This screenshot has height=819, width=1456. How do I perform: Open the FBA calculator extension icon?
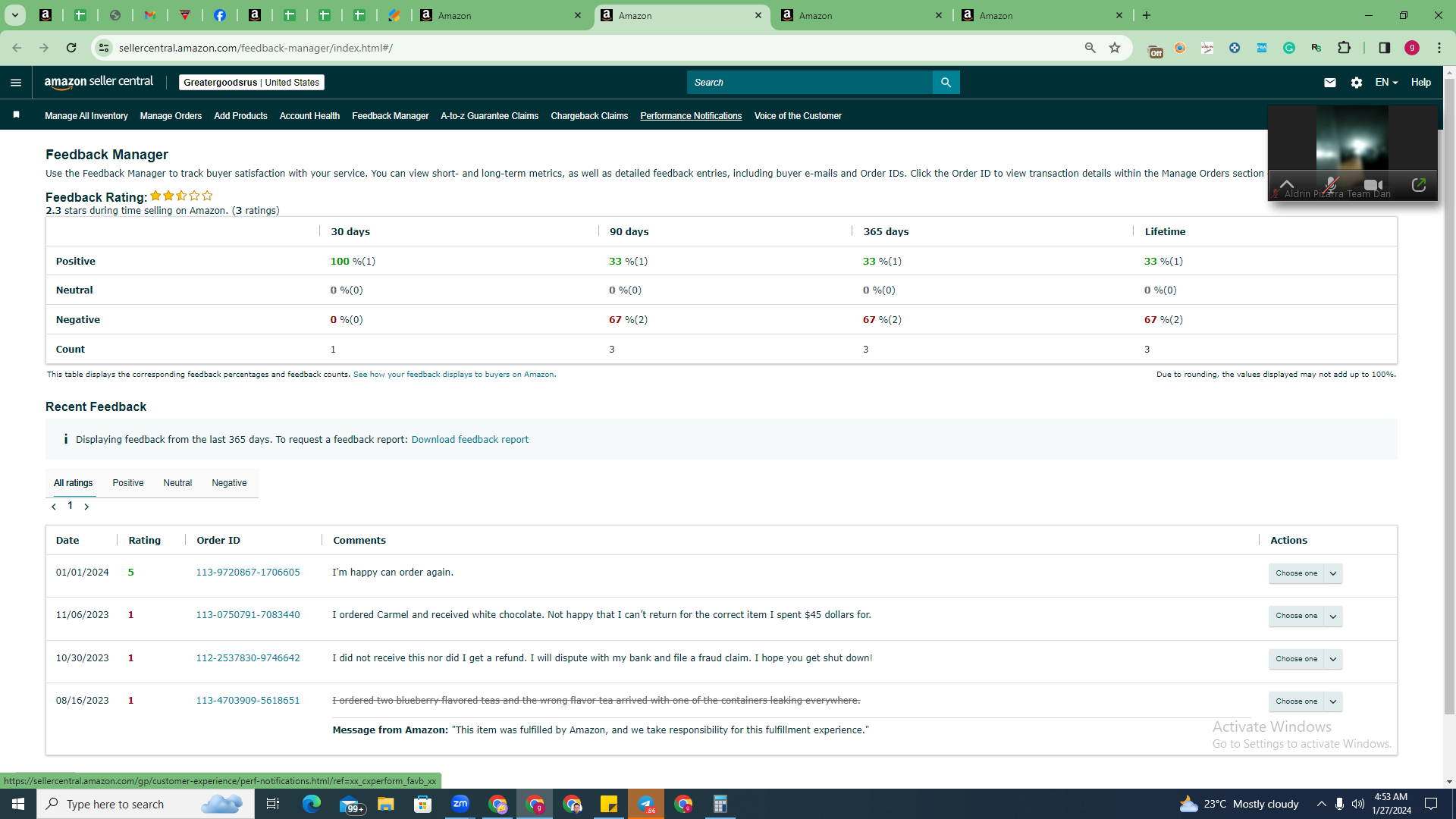tap(1262, 48)
